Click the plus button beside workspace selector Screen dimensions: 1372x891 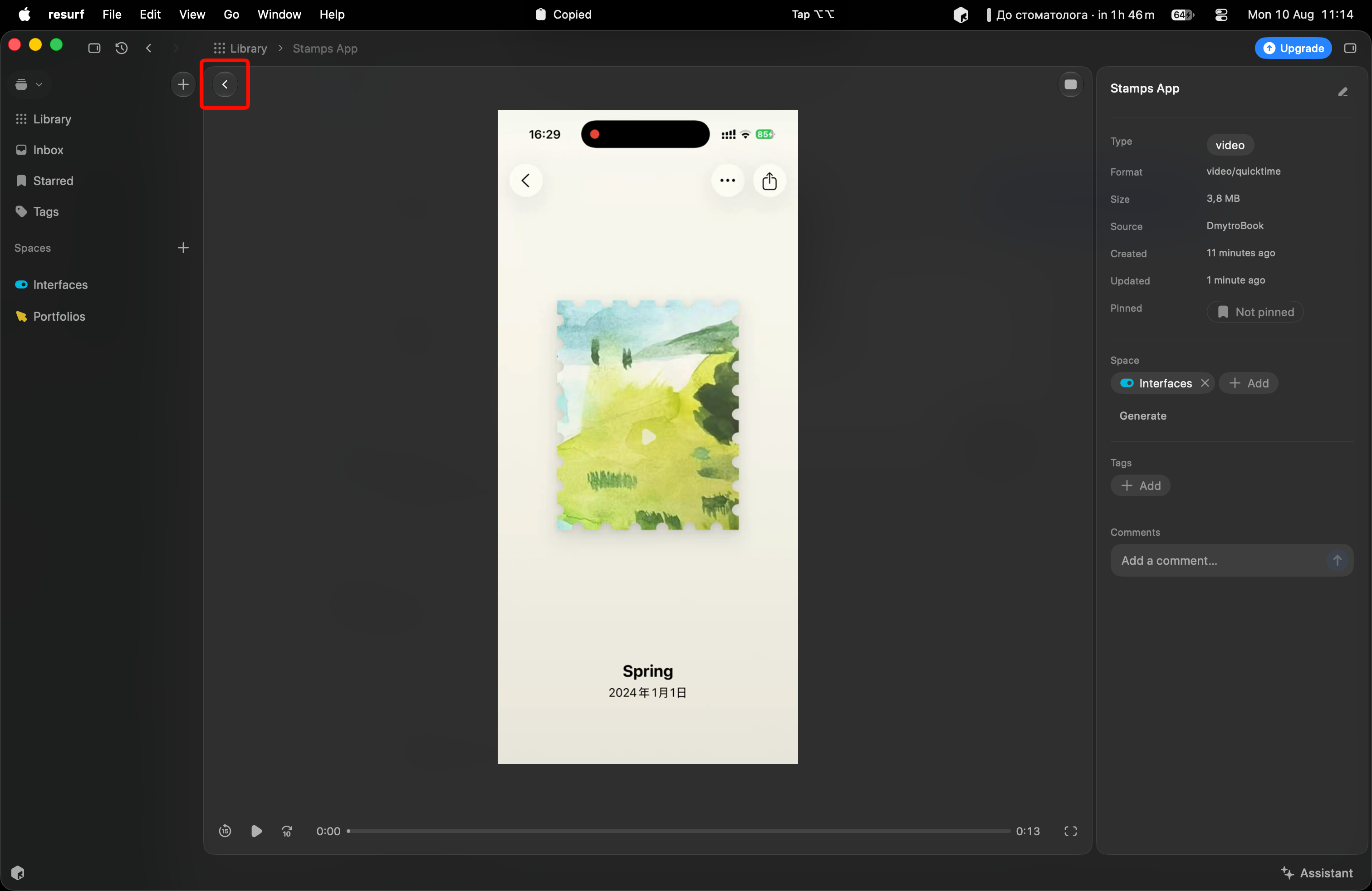click(x=183, y=85)
